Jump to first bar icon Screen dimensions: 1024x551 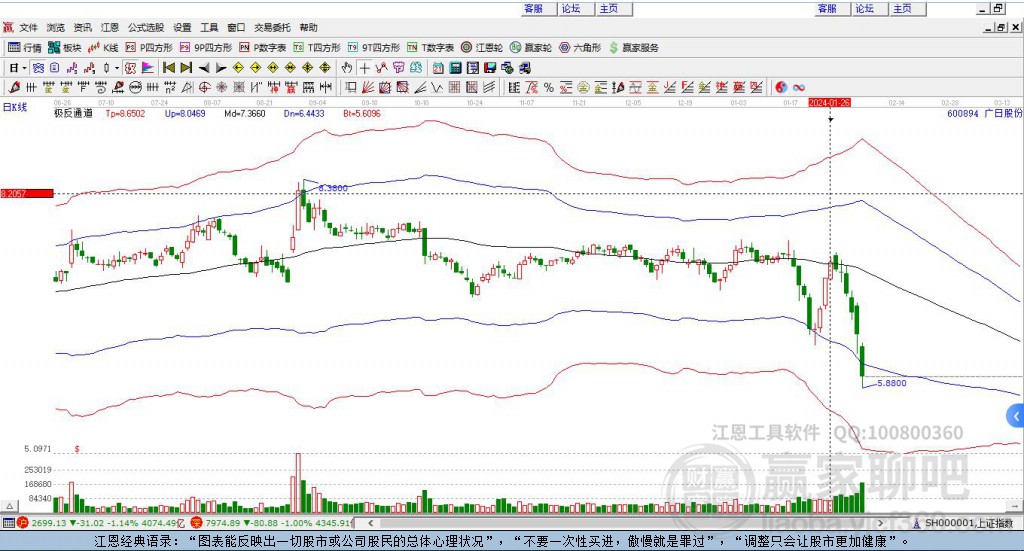pyautogui.click(x=168, y=68)
